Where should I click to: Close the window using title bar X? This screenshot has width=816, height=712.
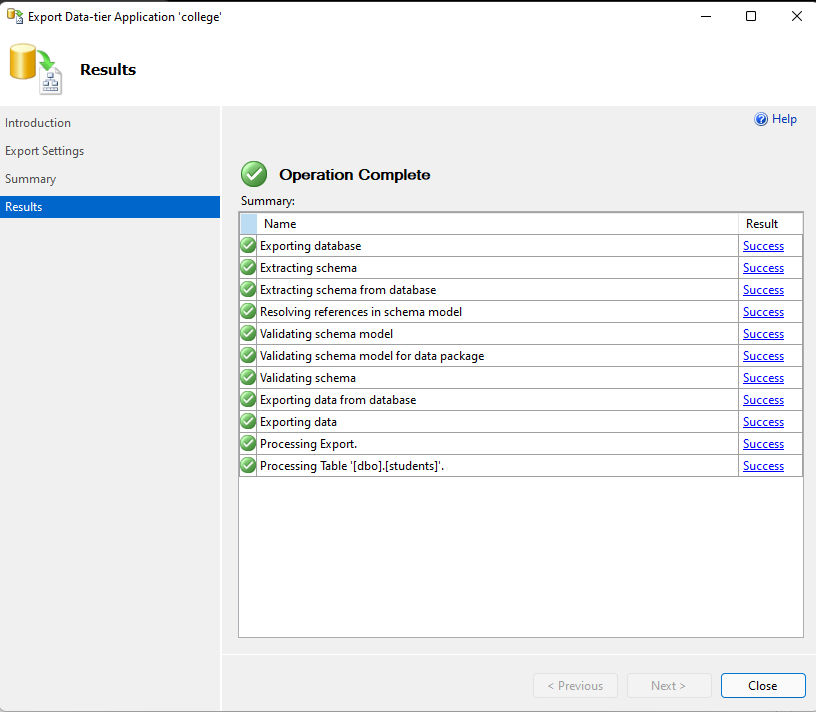pyautogui.click(x=796, y=16)
